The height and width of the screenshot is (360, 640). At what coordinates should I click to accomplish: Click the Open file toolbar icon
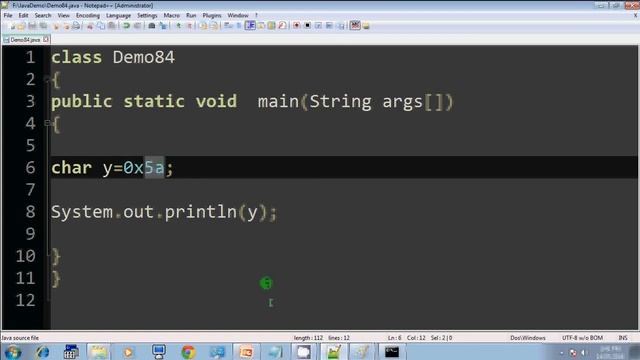(21, 26)
